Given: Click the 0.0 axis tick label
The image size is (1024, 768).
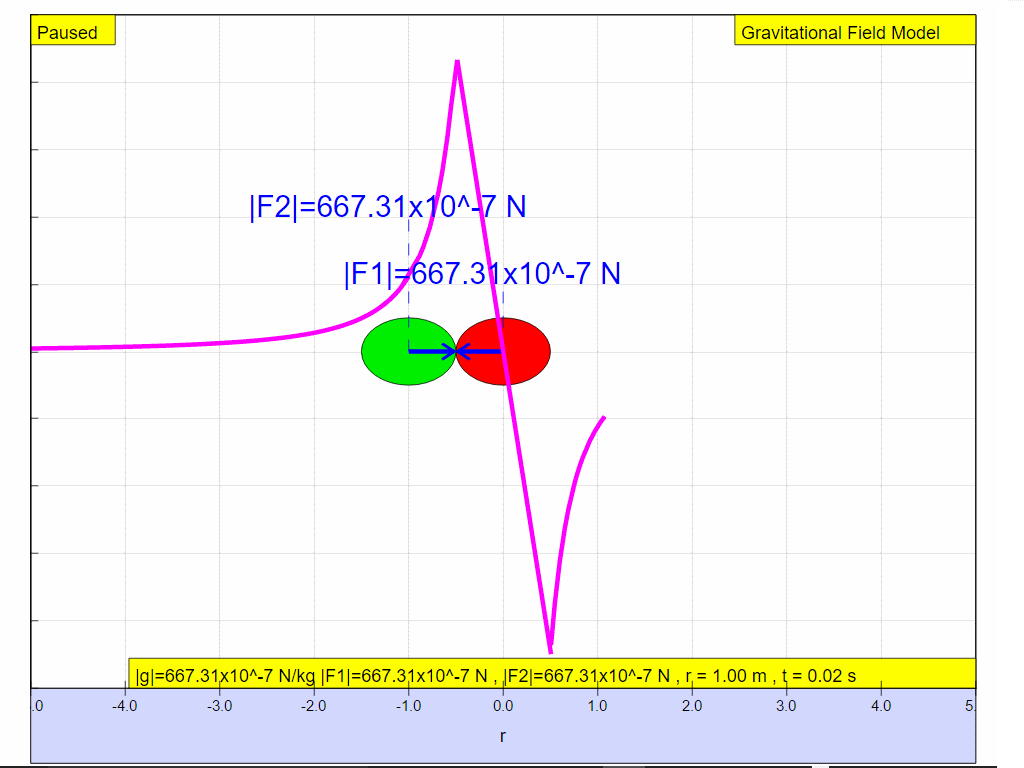Looking at the screenshot, I should (502, 706).
